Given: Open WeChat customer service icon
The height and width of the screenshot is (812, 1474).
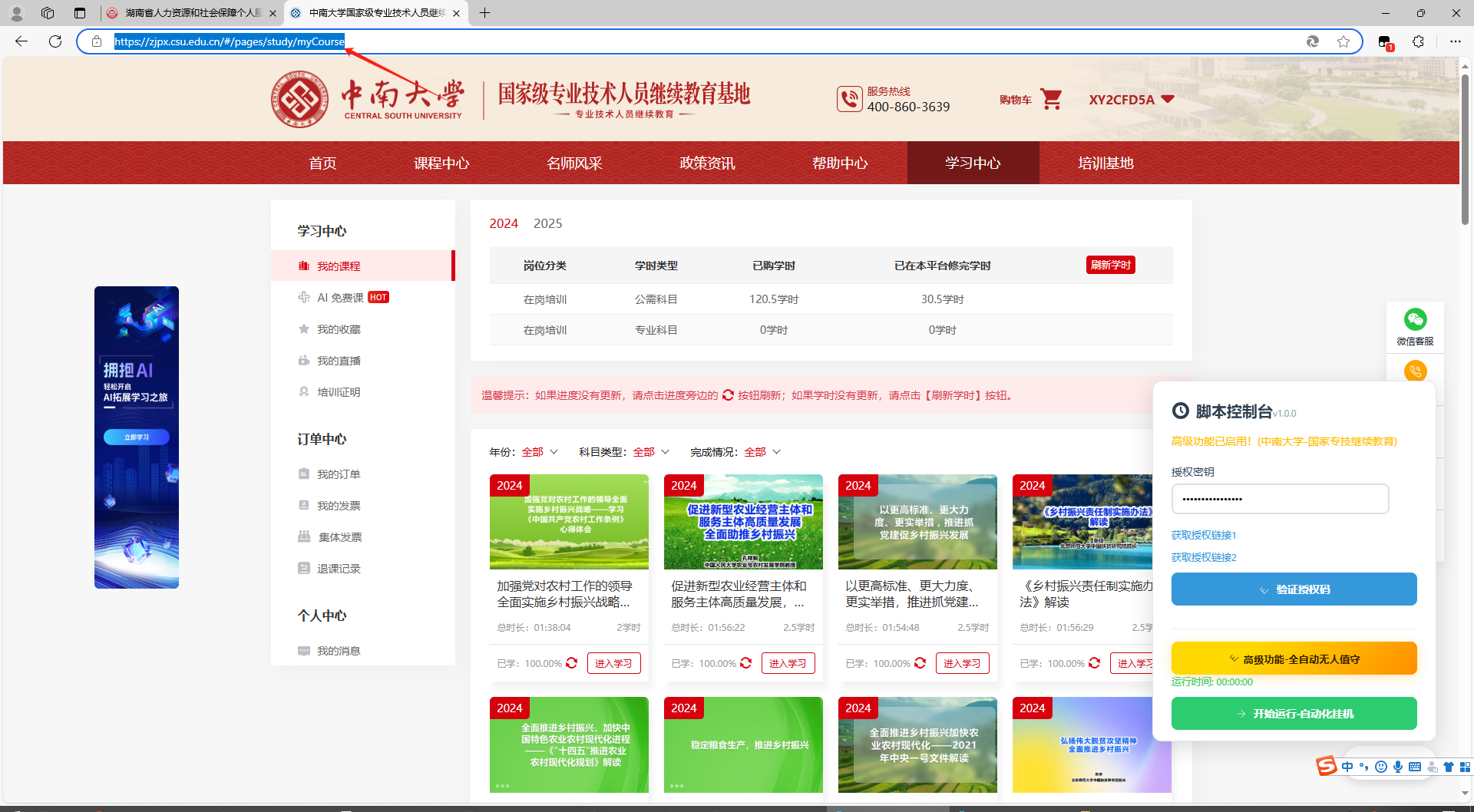Looking at the screenshot, I should coord(1415,319).
